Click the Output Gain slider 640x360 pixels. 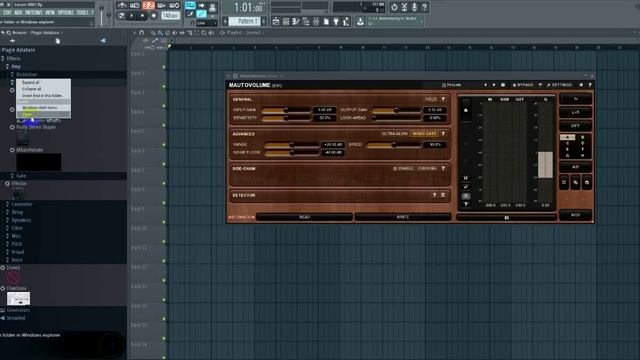click(396, 110)
